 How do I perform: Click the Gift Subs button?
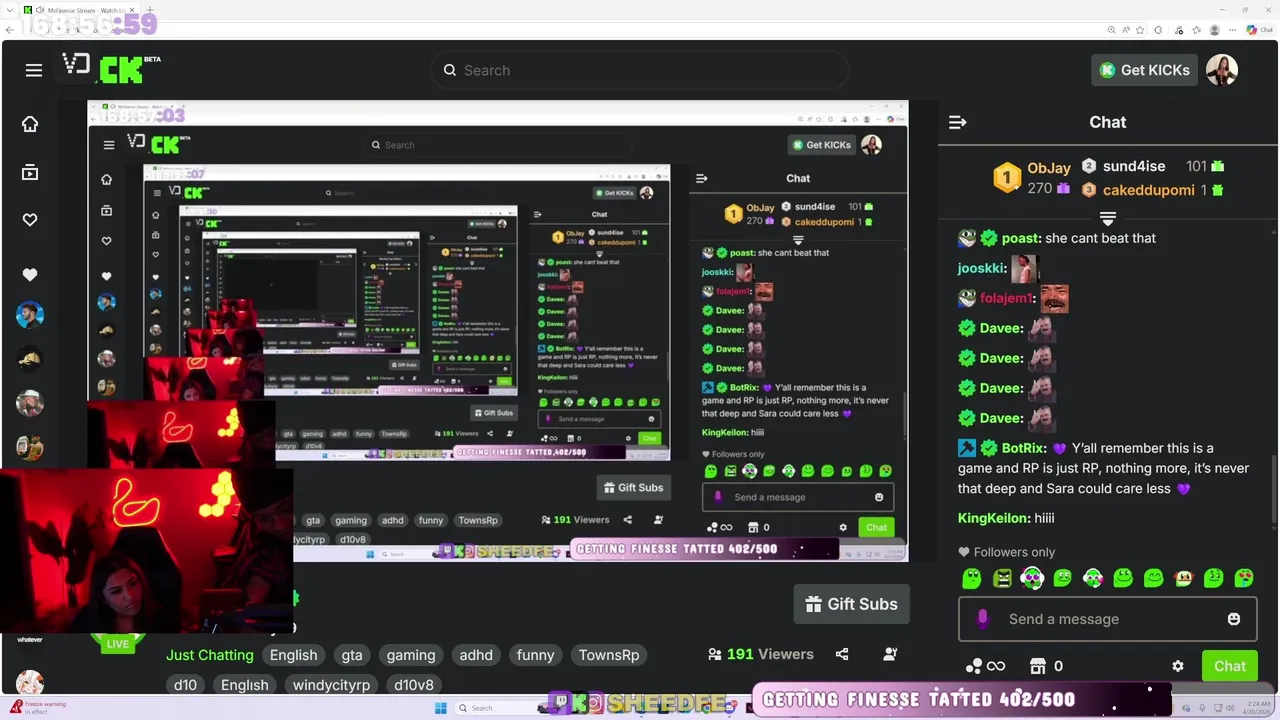click(852, 604)
